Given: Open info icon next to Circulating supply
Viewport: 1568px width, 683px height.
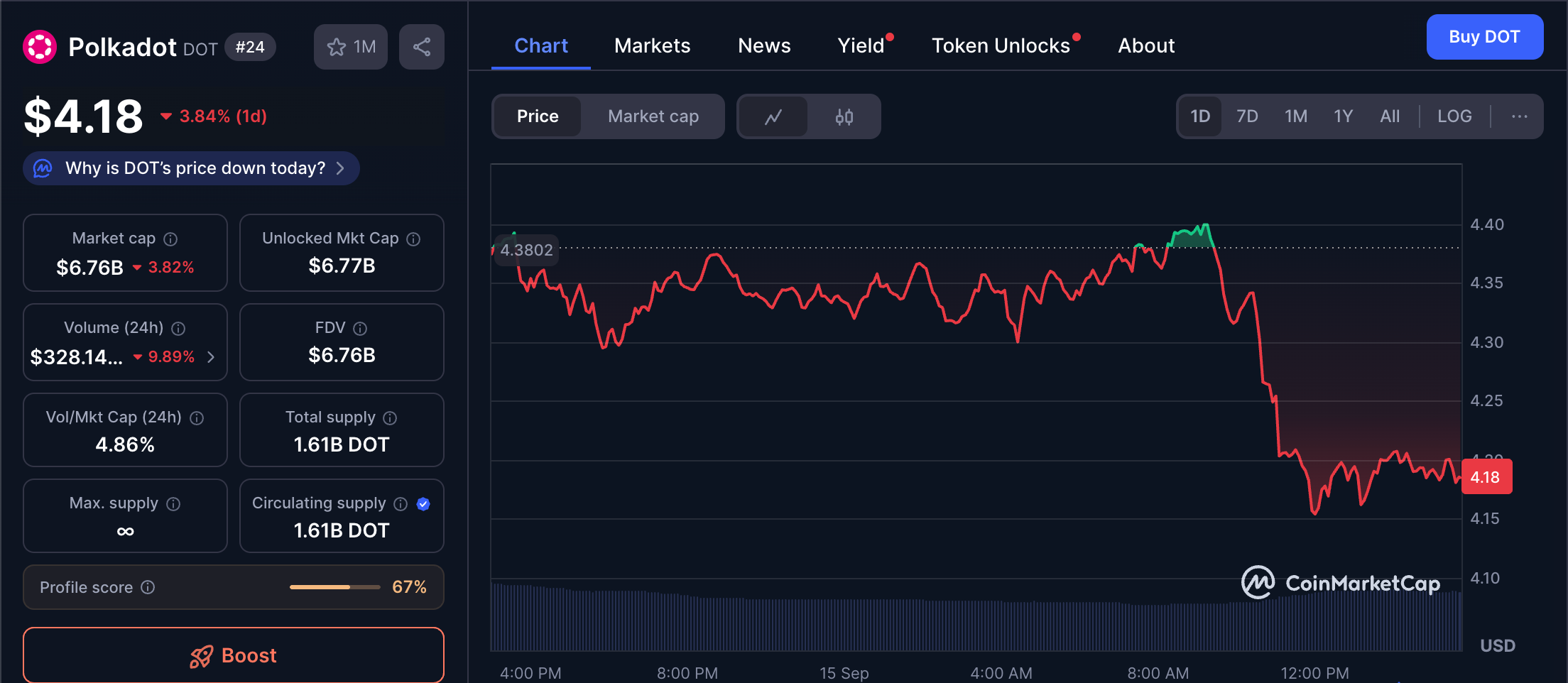Looking at the screenshot, I should [401, 504].
